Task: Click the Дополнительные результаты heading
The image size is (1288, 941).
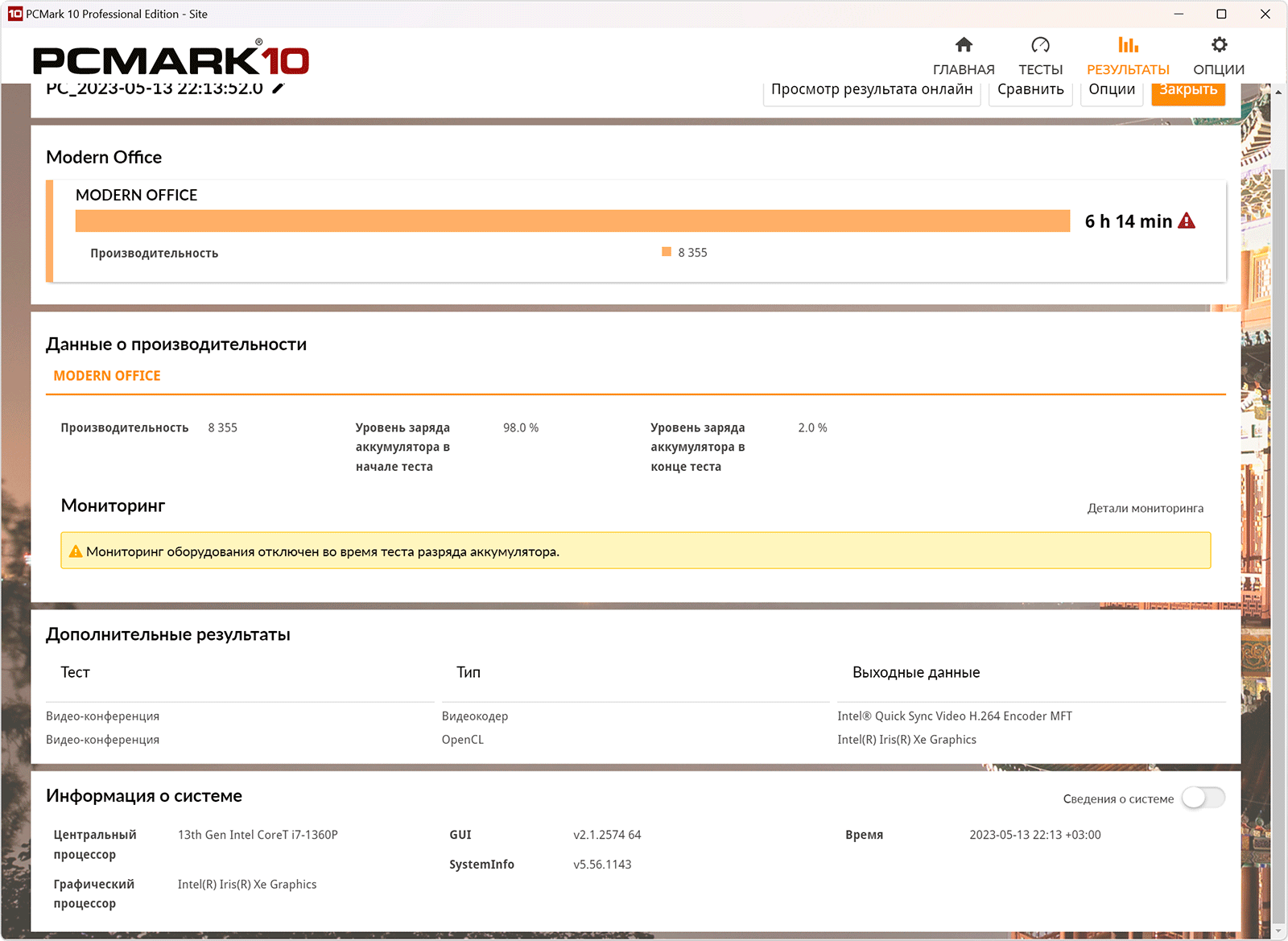Action: 168,634
